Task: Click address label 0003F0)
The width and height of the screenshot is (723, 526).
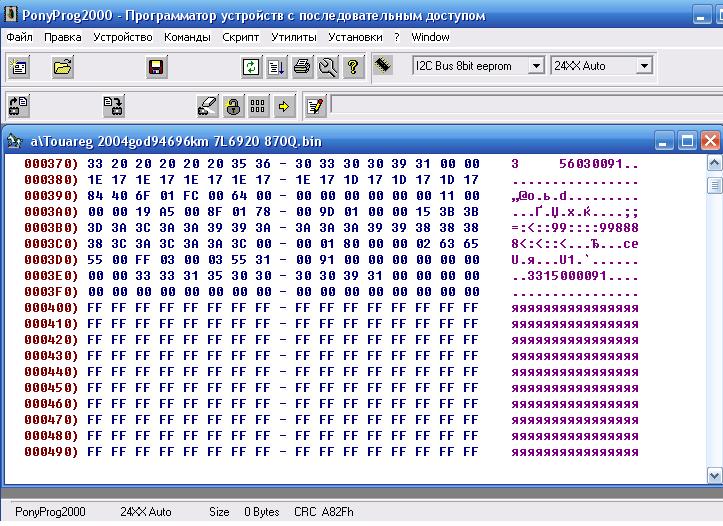Action: pyautogui.click(x=51, y=292)
